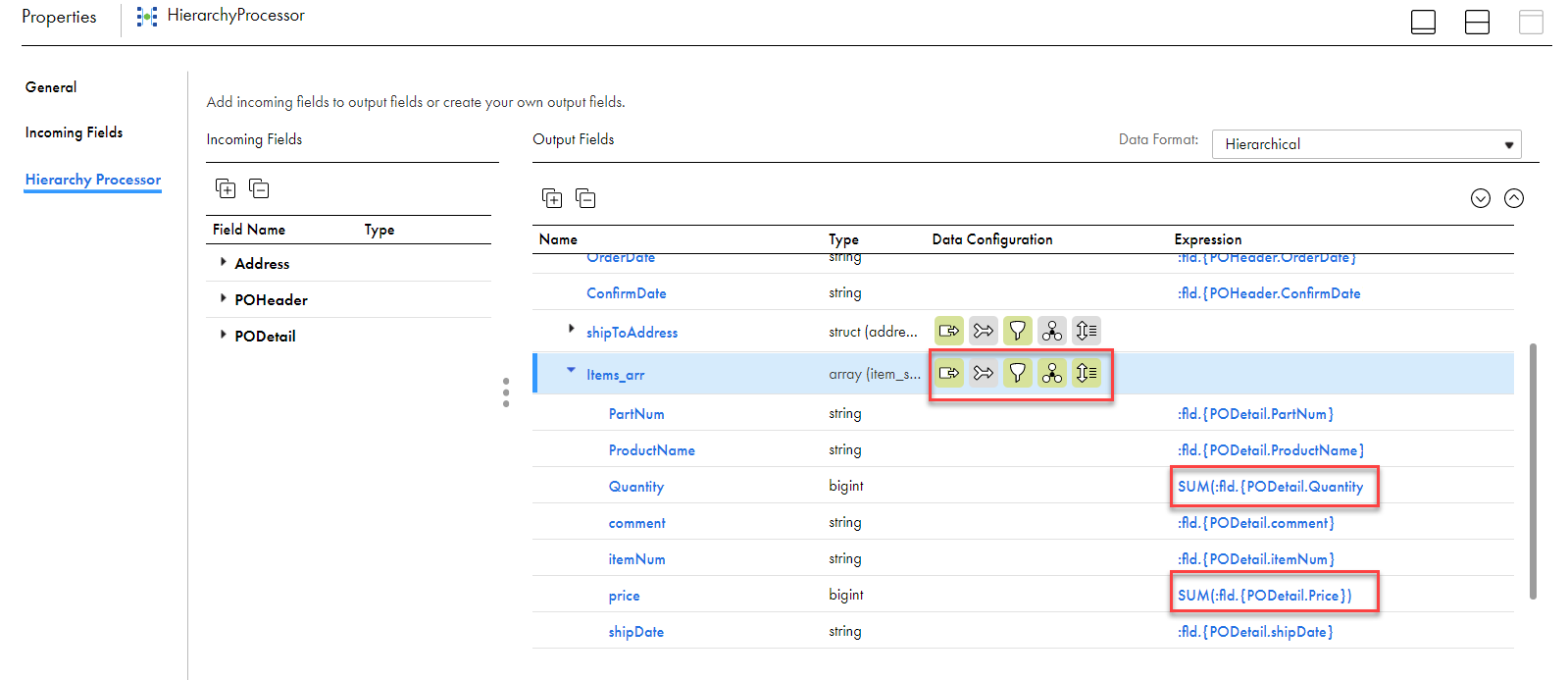The image size is (1568, 680).
Task: Click the output fields vertical scrollbar
Action: tap(1533, 471)
